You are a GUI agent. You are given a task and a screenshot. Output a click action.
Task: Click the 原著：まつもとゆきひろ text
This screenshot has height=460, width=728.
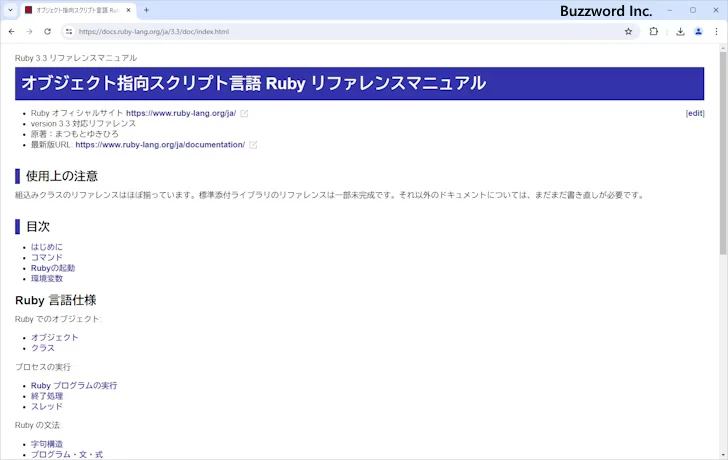pyautogui.click(x=75, y=134)
